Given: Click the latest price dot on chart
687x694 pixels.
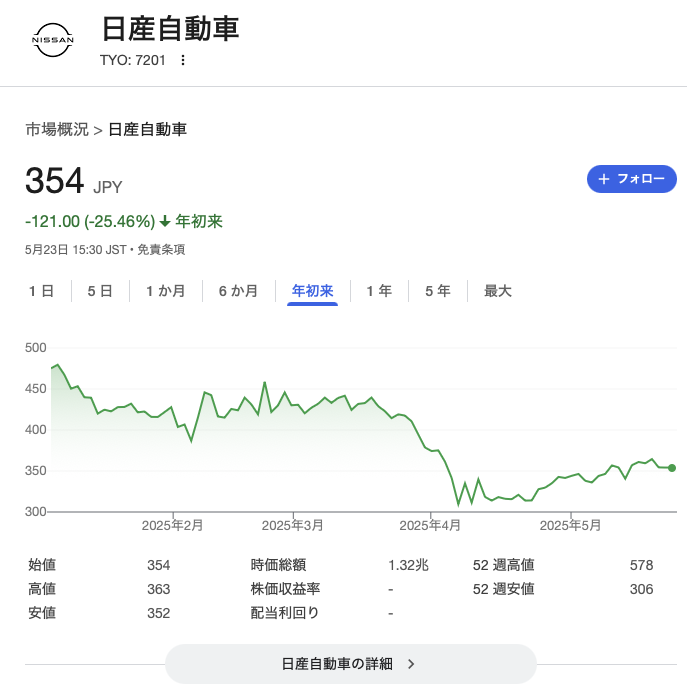Looking at the screenshot, I should click(672, 468).
